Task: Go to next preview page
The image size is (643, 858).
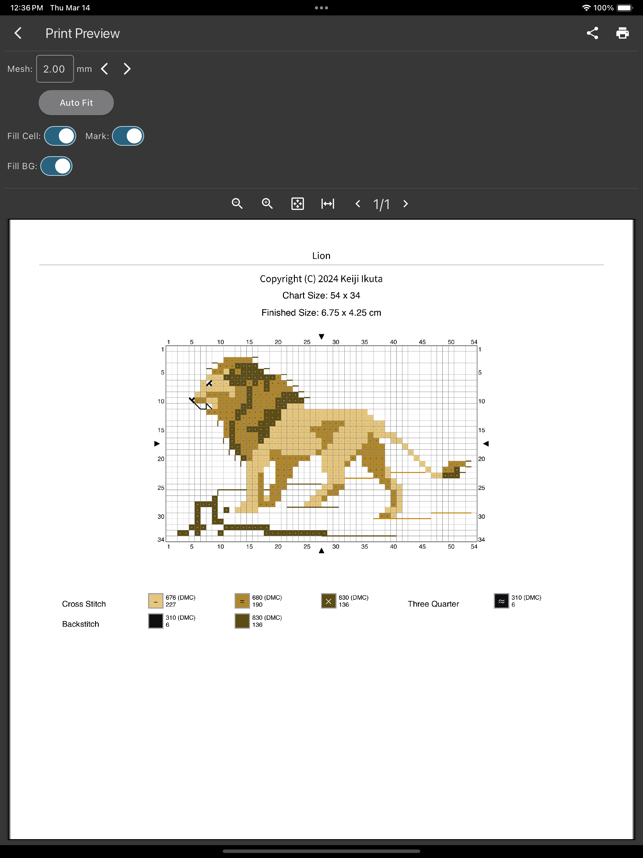Action: pyautogui.click(x=406, y=204)
